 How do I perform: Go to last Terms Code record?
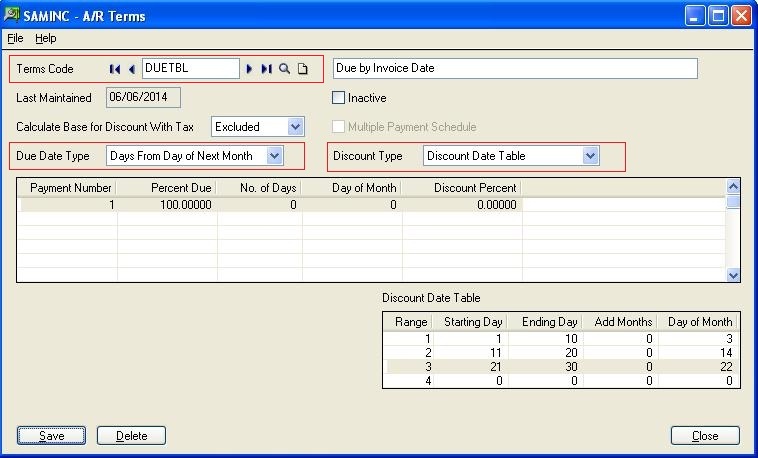(266, 69)
